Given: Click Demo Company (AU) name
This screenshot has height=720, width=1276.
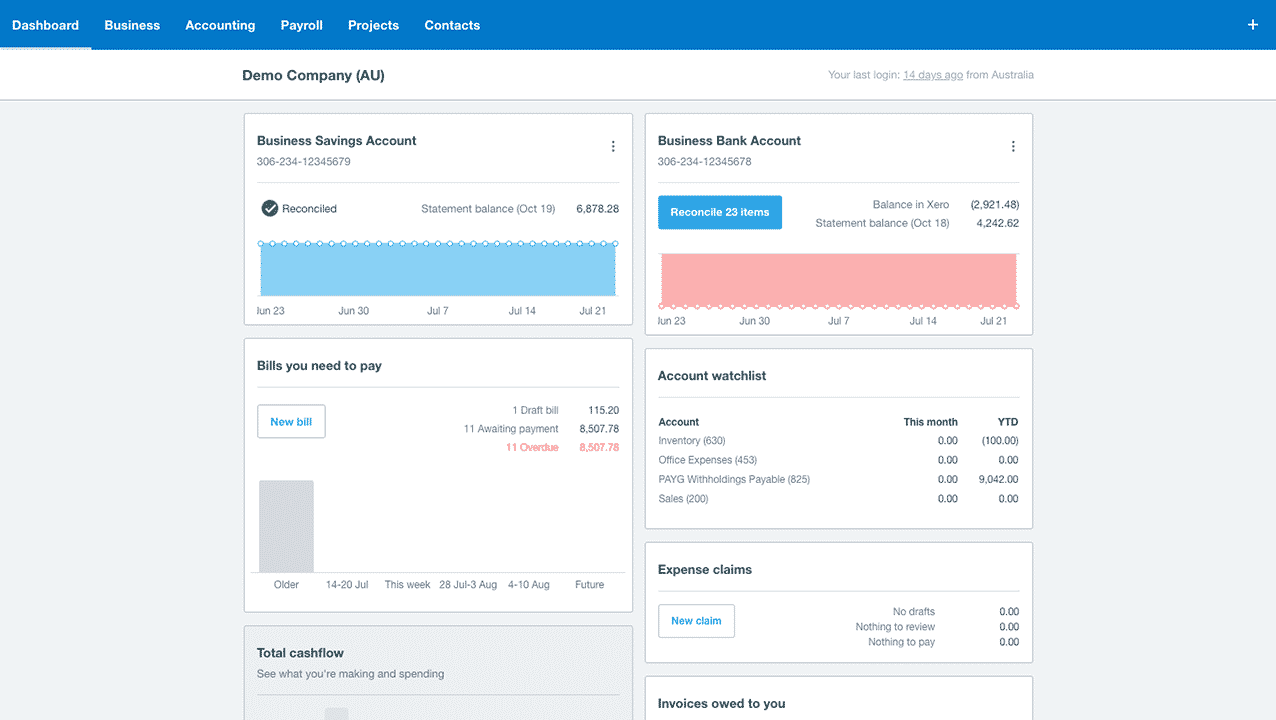Looking at the screenshot, I should pyautogui.click(x=313, y=75).
